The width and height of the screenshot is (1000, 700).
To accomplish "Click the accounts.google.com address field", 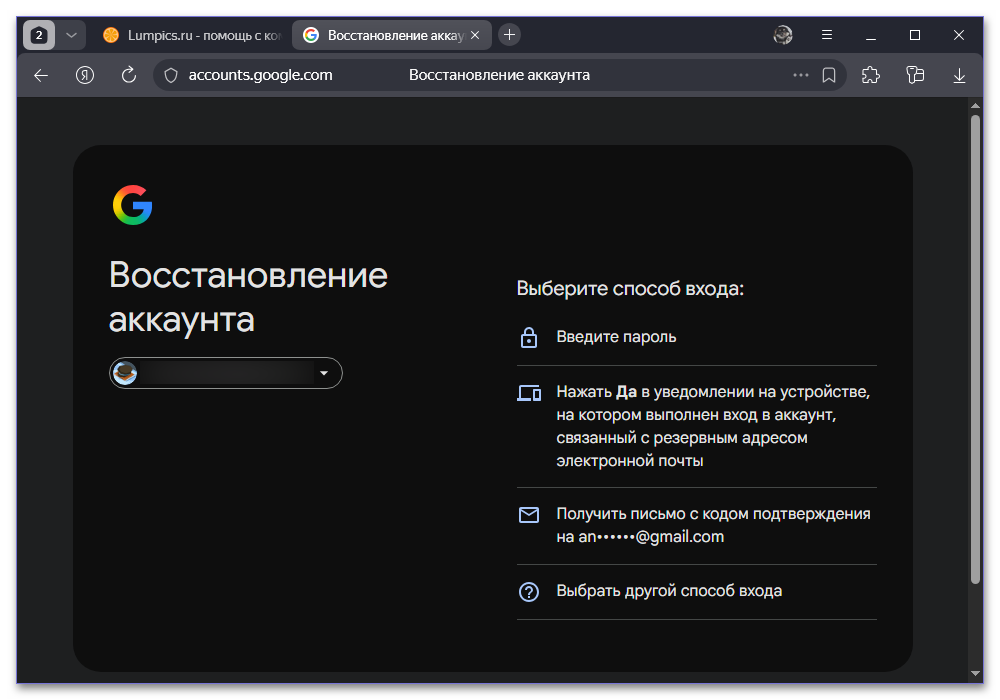I will (260, 75).
